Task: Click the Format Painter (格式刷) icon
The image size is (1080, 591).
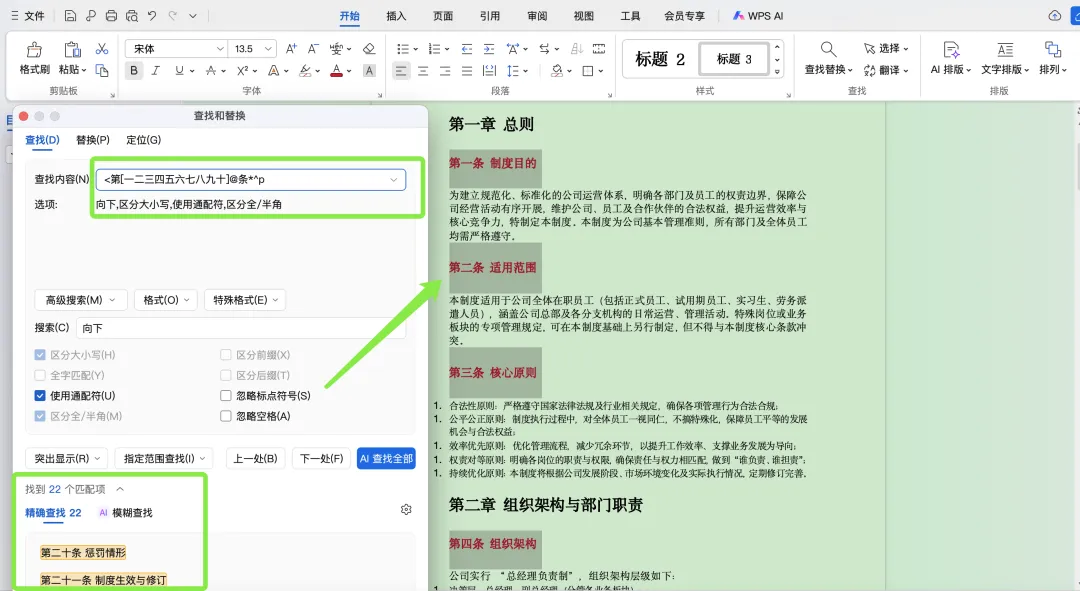Action: (x=34, y=59)
